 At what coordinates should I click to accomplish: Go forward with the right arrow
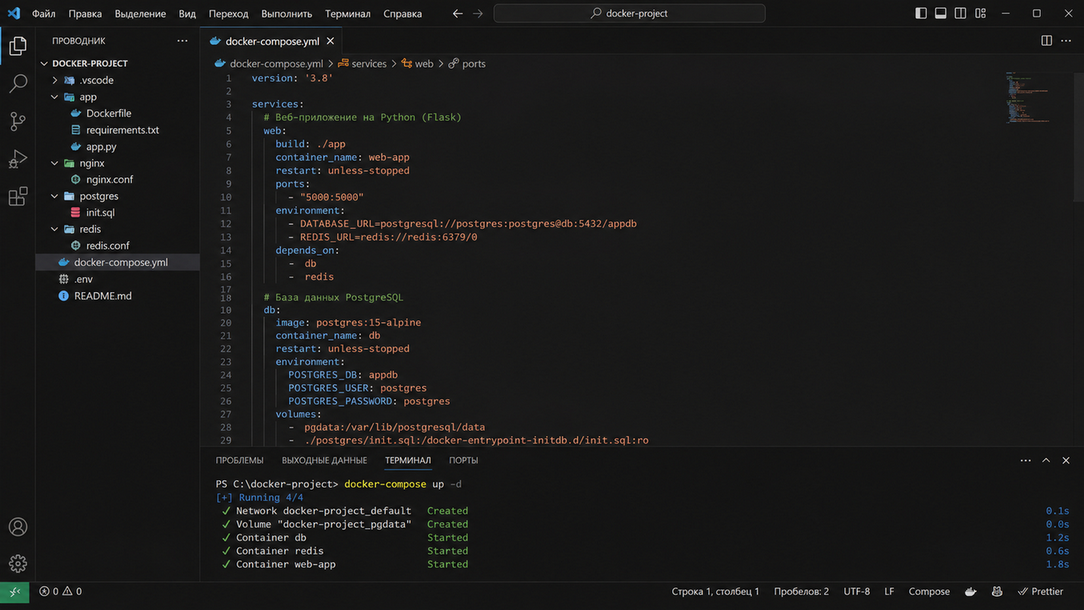478,13
